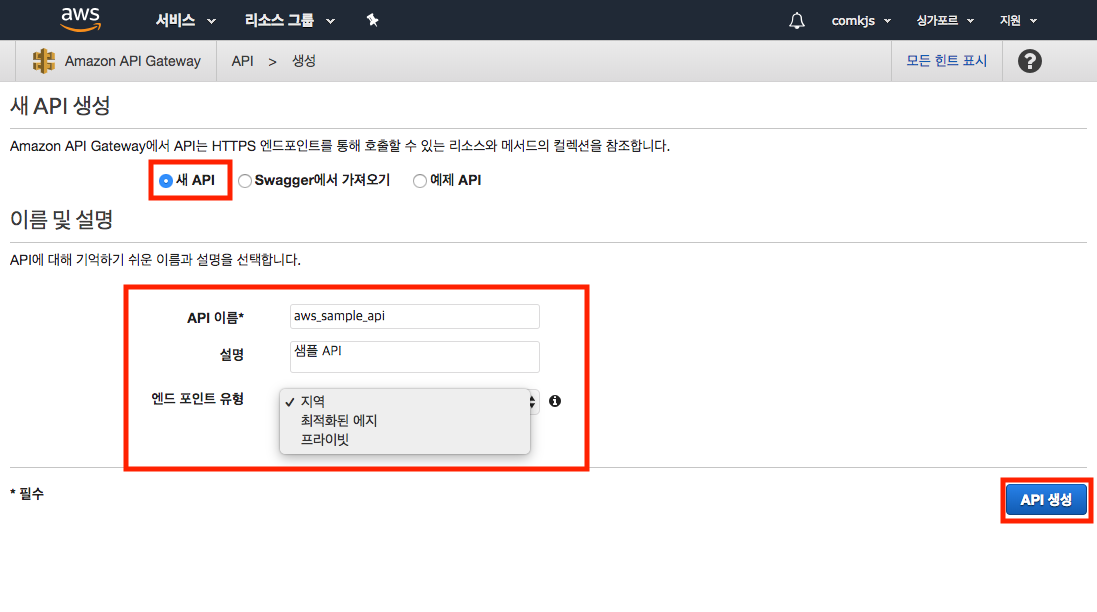Choose 최적화된 에지 from endpoint list
1097x612 pixels.
point(339,420)
